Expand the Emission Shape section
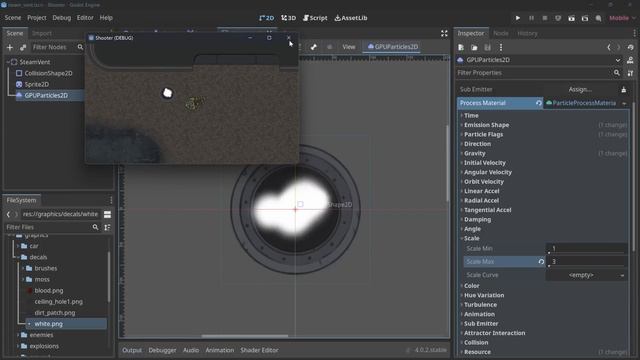 (487, 125)
